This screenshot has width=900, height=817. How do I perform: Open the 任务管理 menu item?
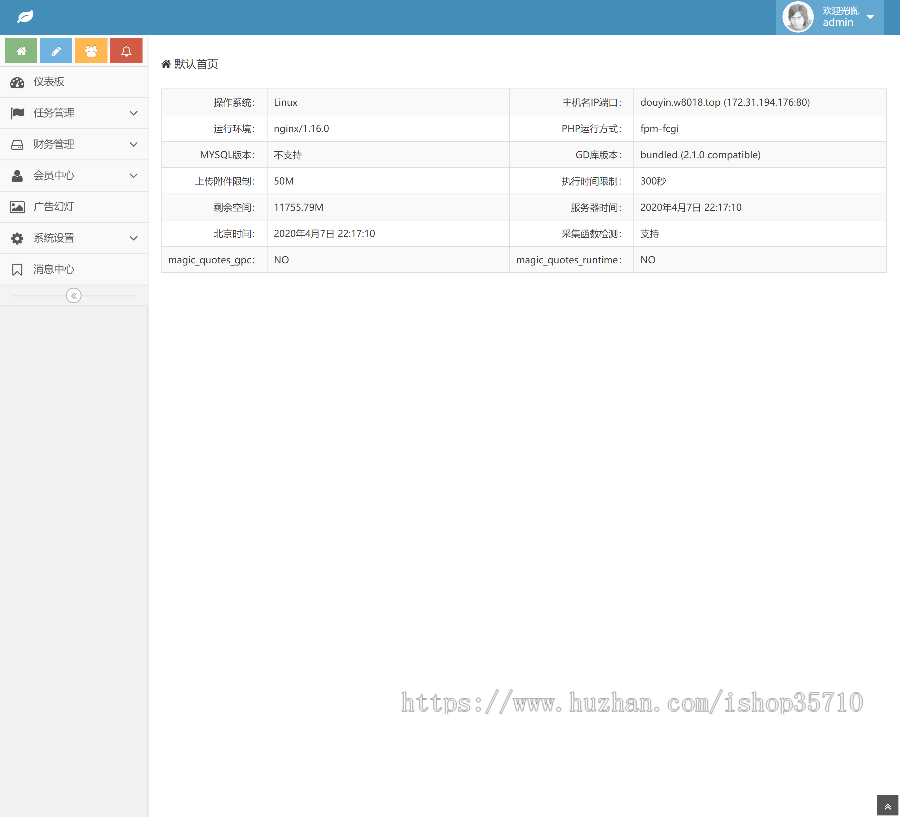74,113
